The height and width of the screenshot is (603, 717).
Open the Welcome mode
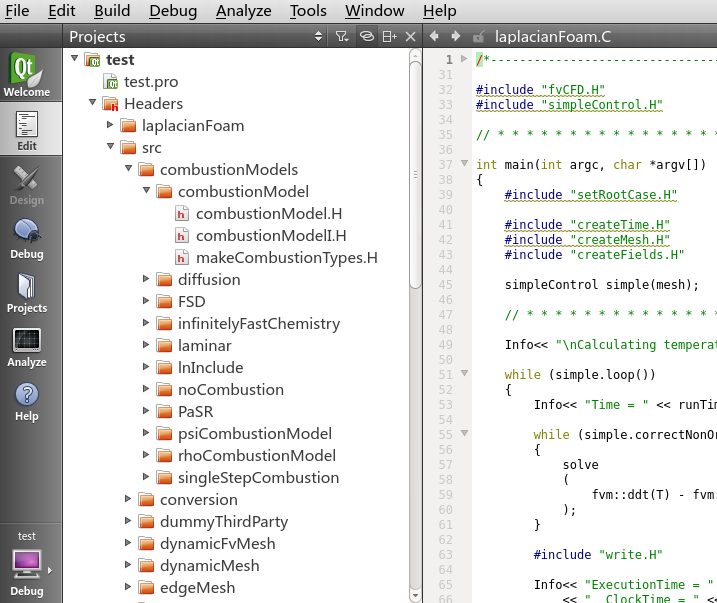pyautogui.click(x=27, y=75)
